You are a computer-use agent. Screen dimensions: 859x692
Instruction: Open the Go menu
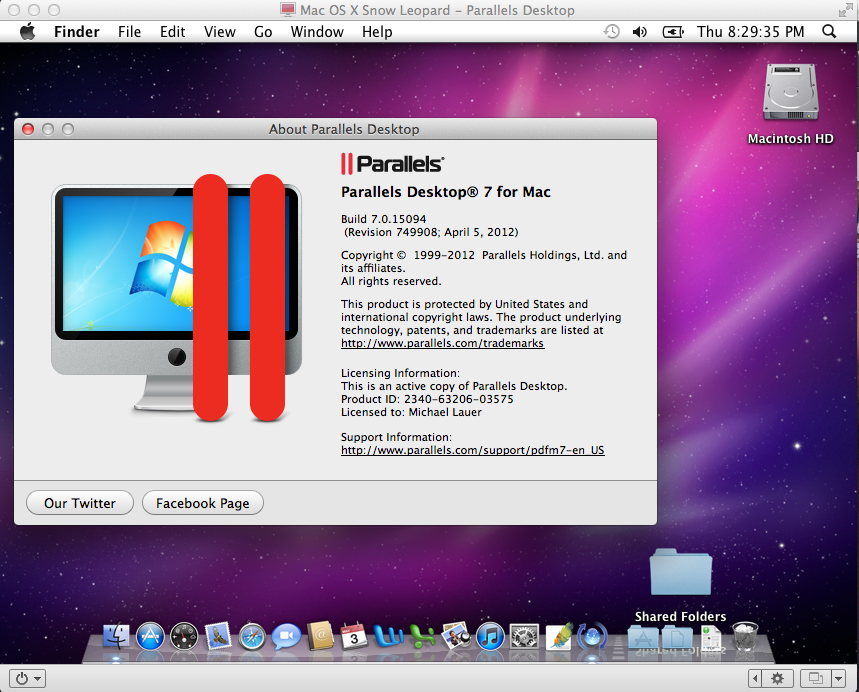pos(263,32)
